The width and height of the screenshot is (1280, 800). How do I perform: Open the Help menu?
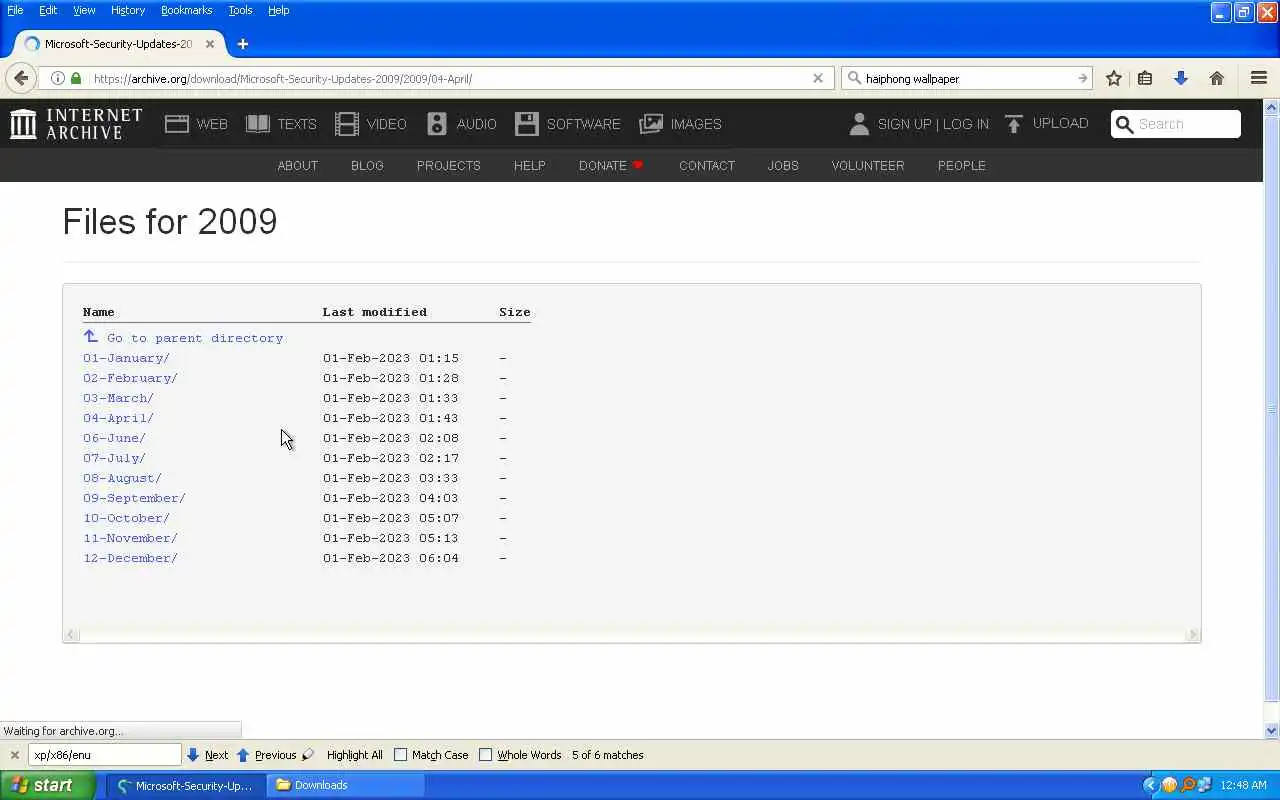(x=279, y=10)
